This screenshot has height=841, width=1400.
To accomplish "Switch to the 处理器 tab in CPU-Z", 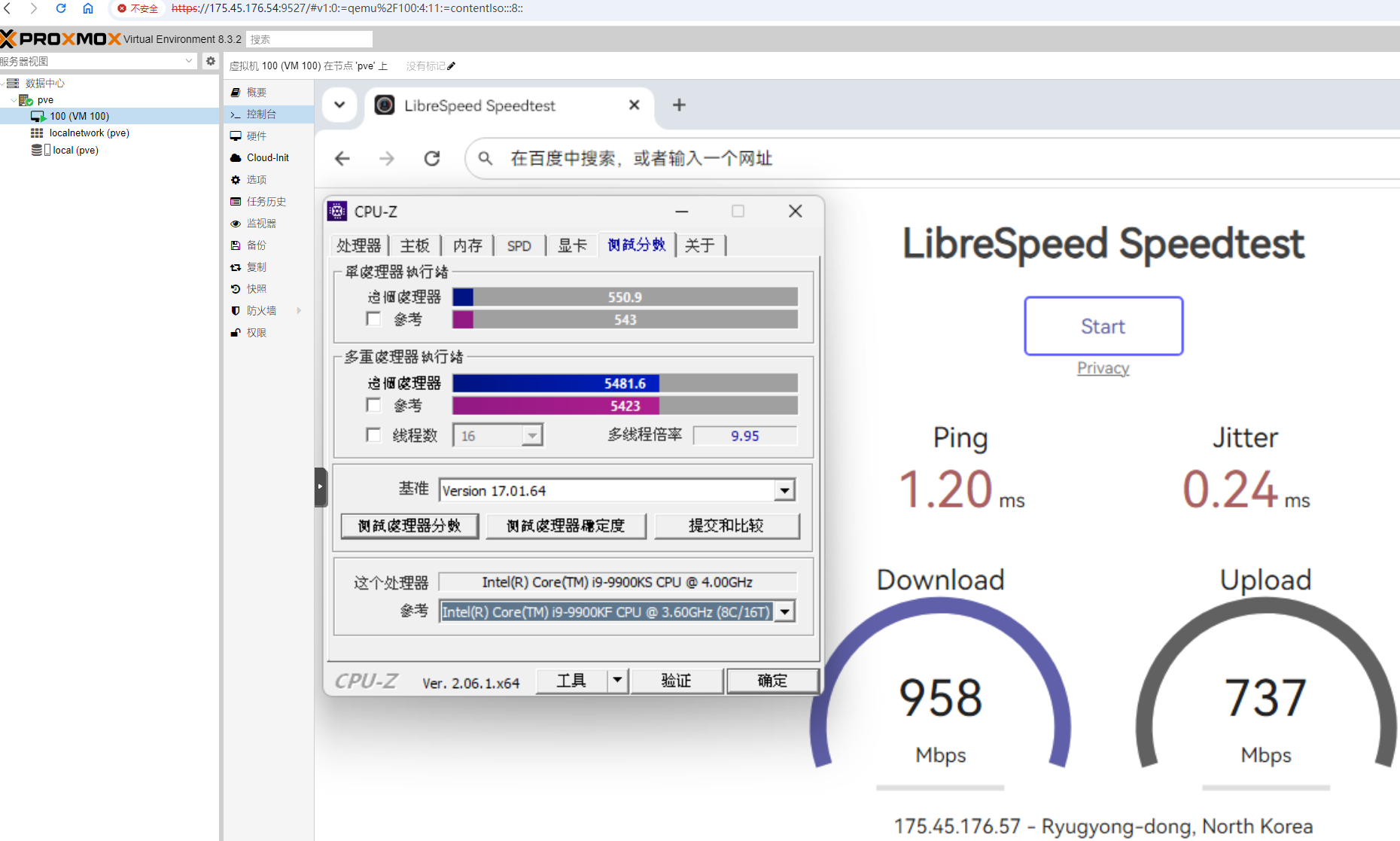I will (x=359, y=245).
